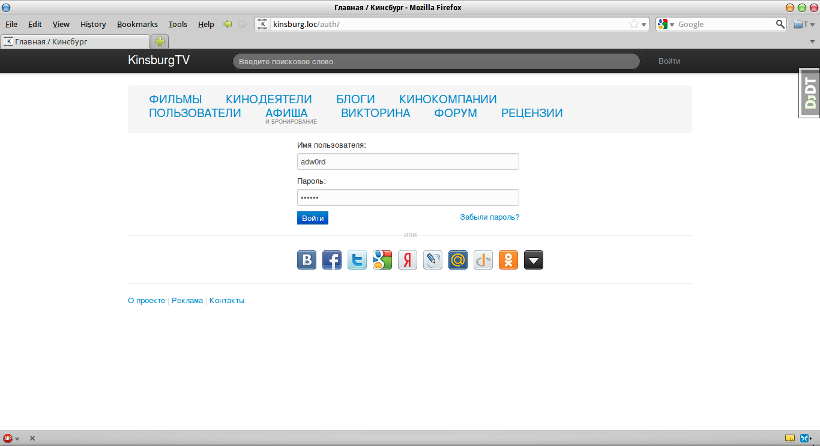This screenshot has width=820, height=446.
Task: Open the History menu
Action: (93, 24)
